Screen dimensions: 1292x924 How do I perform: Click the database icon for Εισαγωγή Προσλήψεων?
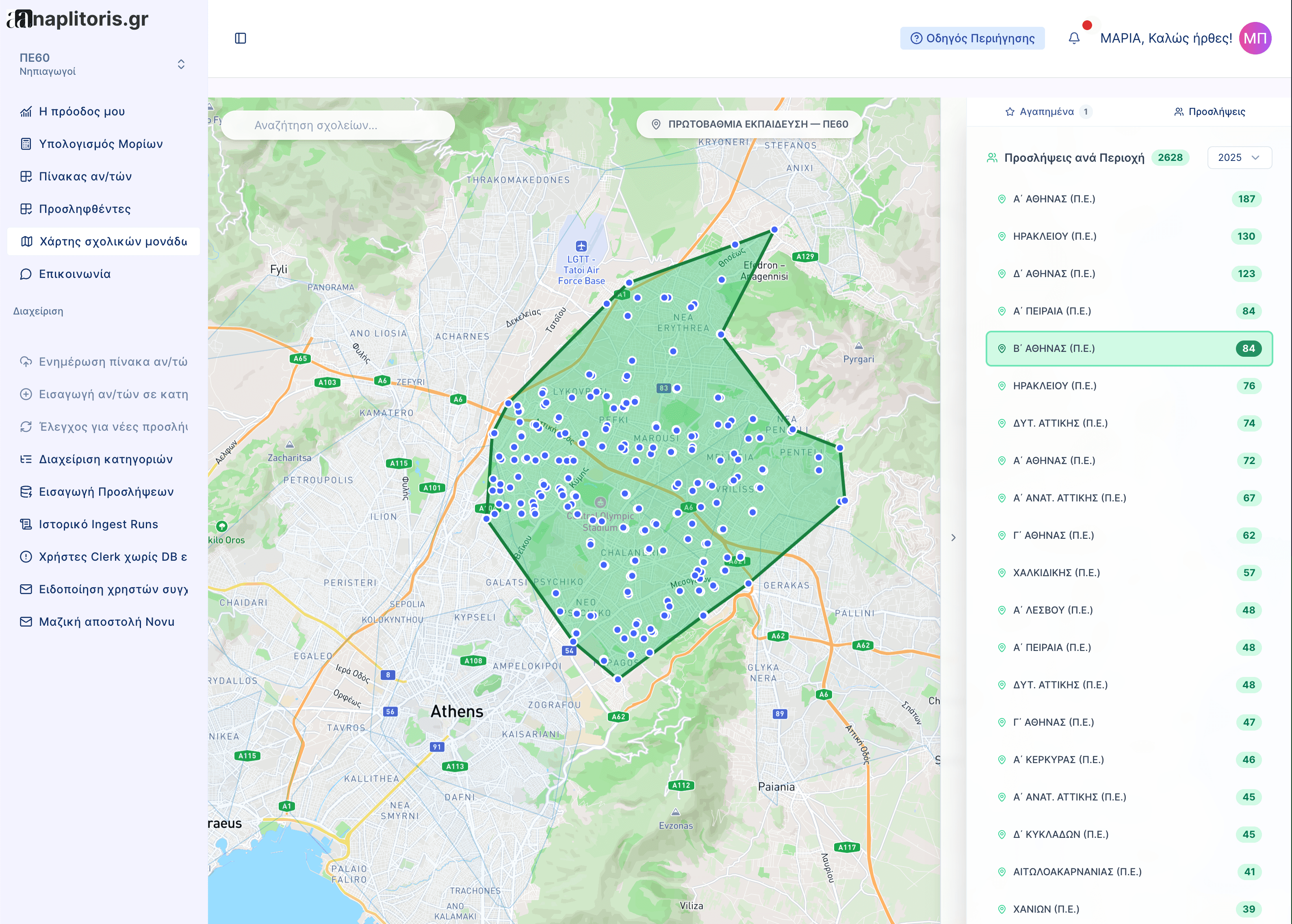pos(26,492)
